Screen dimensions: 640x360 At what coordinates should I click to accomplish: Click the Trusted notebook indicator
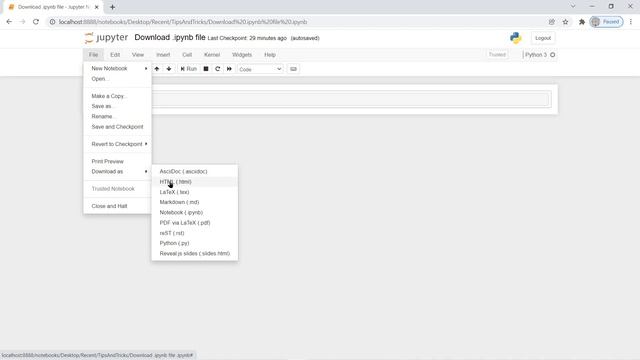[497, 55]
